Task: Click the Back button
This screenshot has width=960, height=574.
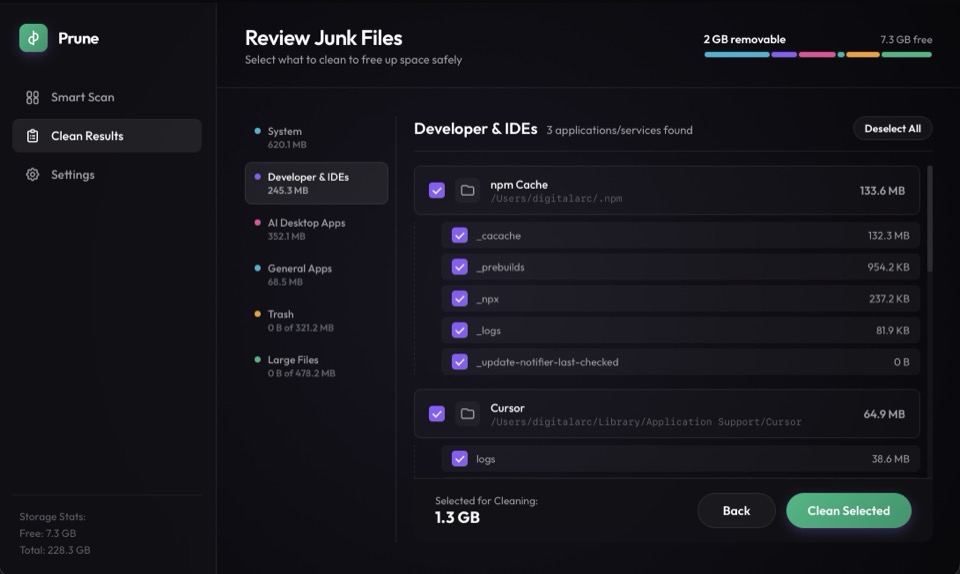Action: tap(736, 510)
